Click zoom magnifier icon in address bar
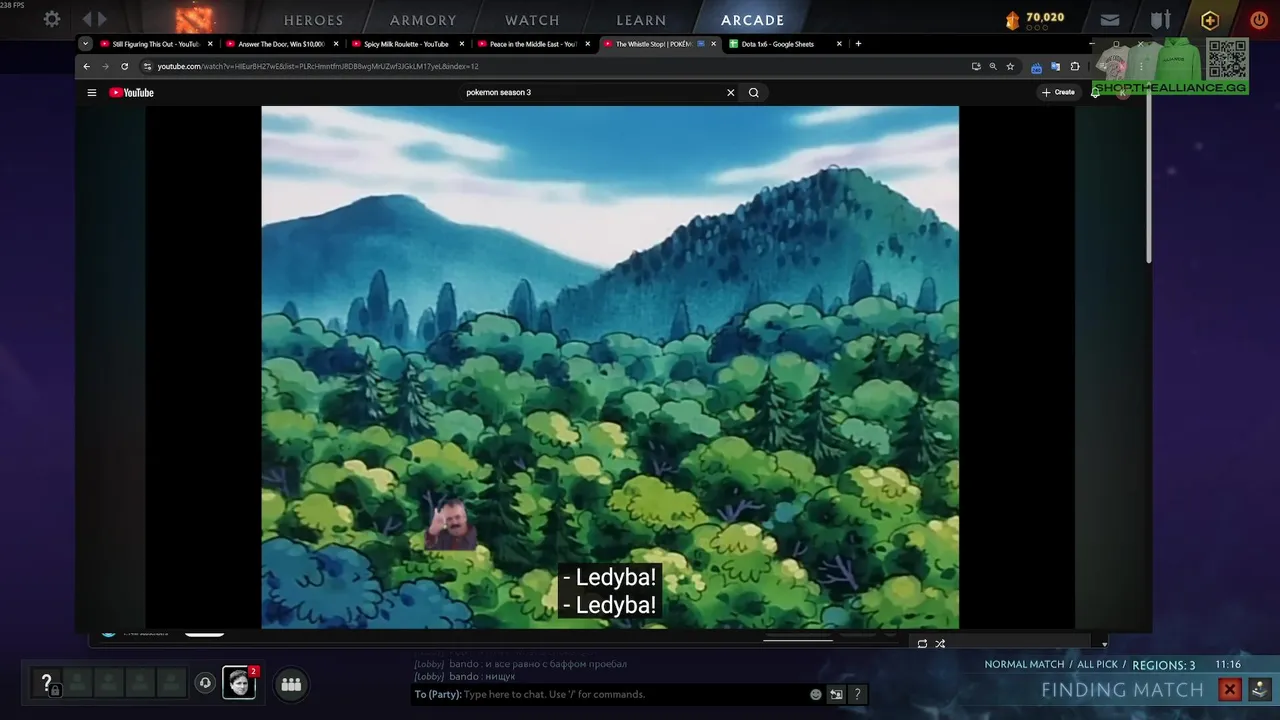1280x720 pixels. [993, 66]
